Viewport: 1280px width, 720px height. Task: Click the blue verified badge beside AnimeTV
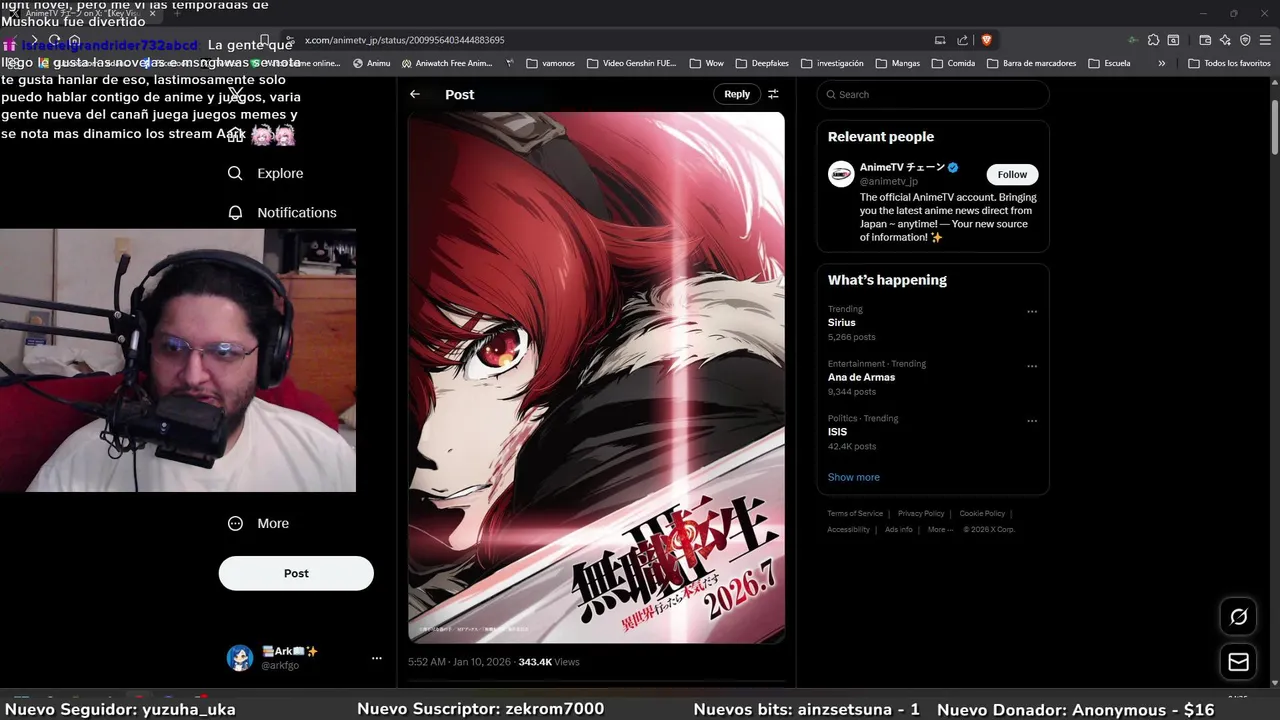[953, 168]
